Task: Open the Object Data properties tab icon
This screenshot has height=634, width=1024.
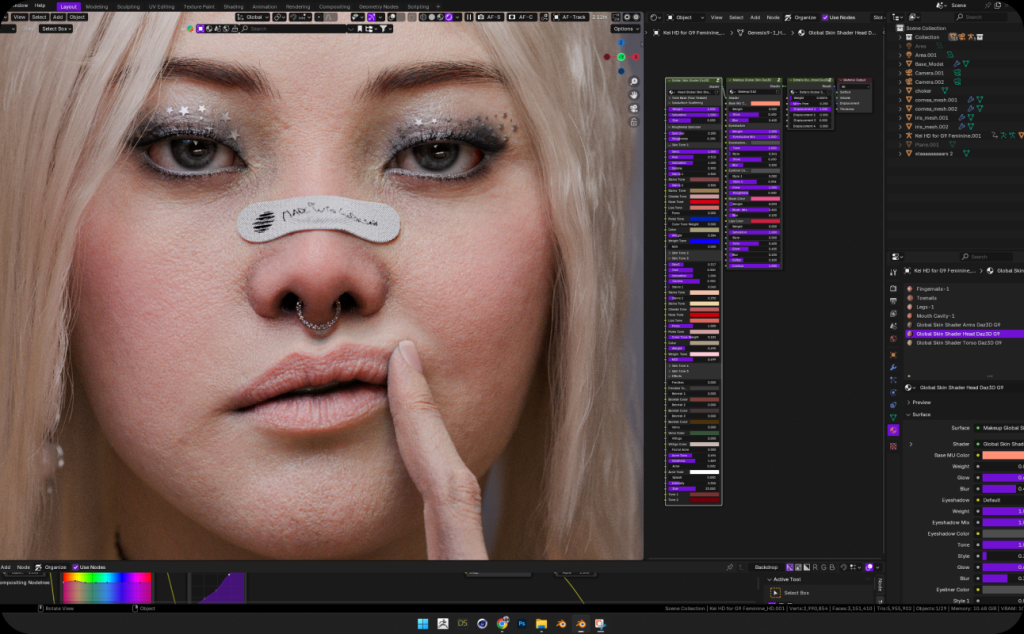Action: coord(893,417)
